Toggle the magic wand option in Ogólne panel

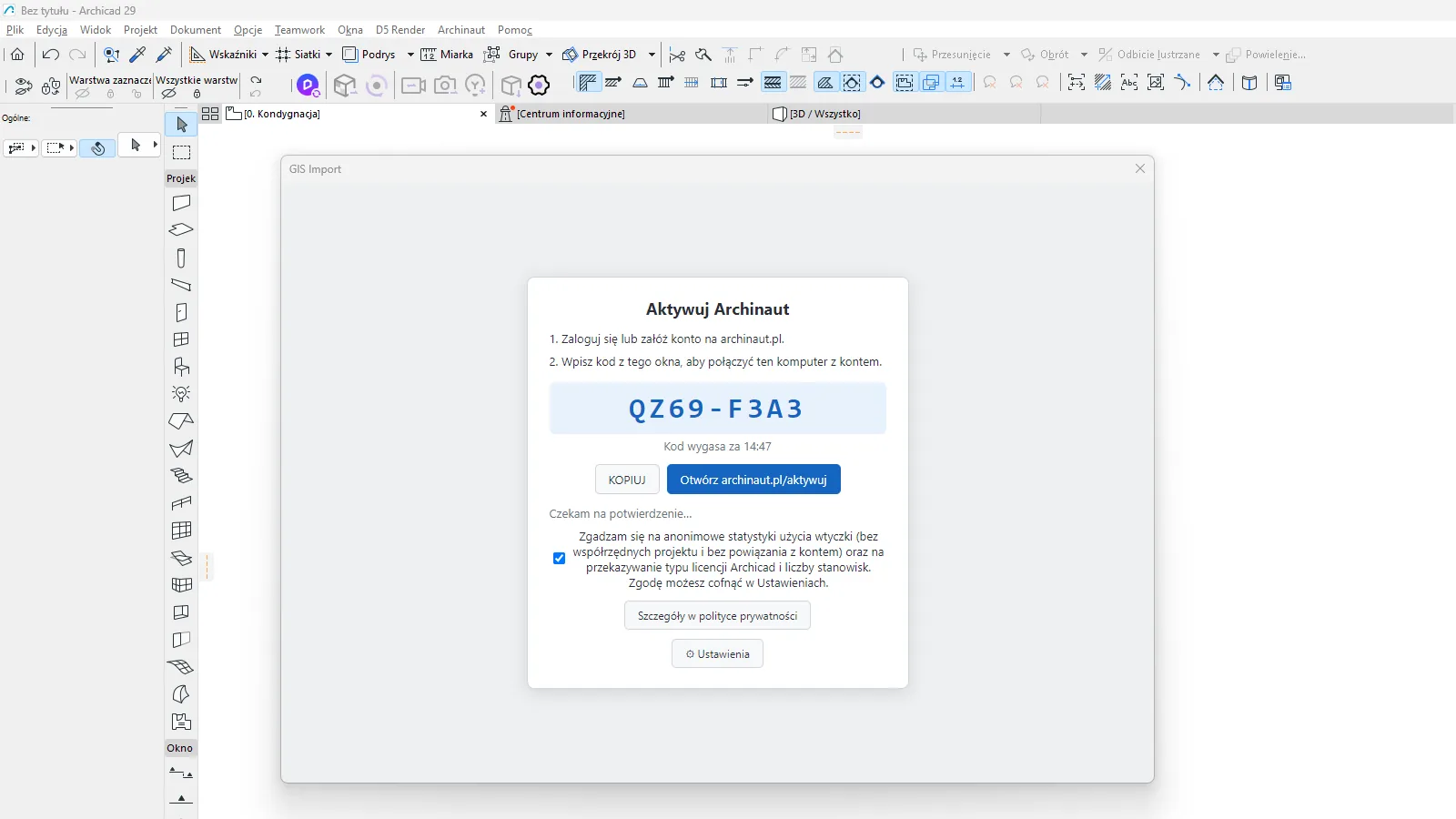(97, 147)
